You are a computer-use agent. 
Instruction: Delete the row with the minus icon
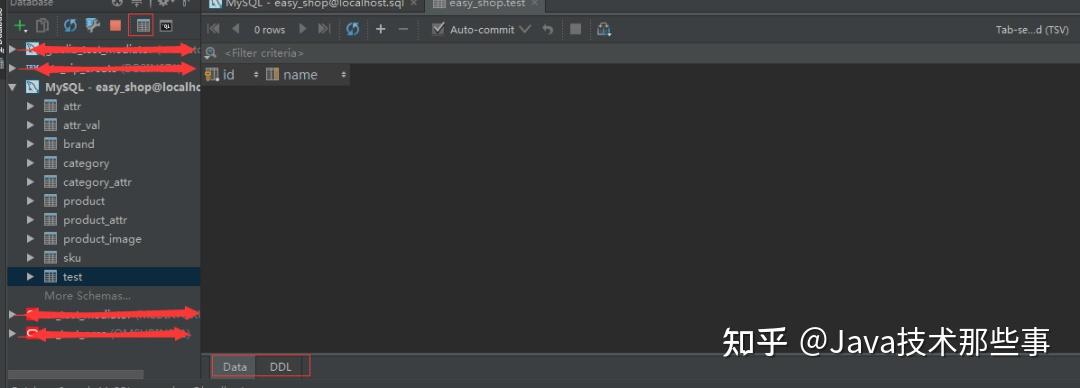point(404,29)
